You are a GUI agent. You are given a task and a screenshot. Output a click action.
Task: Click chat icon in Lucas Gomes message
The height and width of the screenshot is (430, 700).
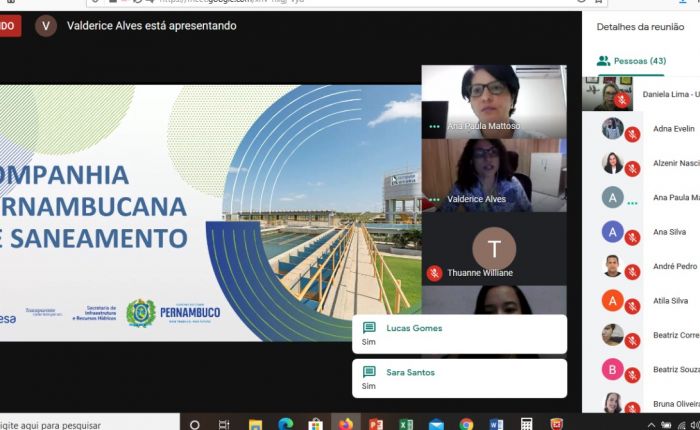369,328
